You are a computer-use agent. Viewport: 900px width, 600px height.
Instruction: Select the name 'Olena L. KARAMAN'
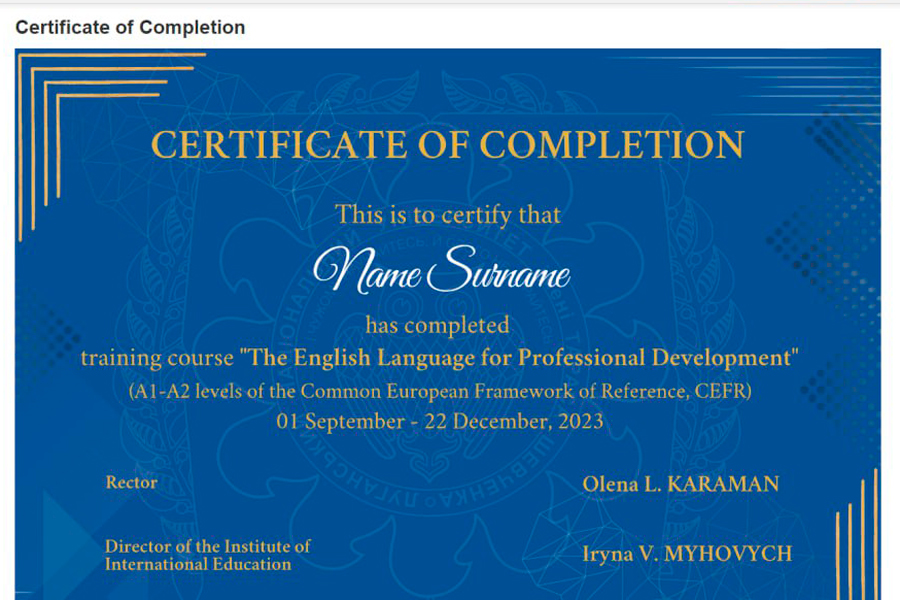(680, 485)
